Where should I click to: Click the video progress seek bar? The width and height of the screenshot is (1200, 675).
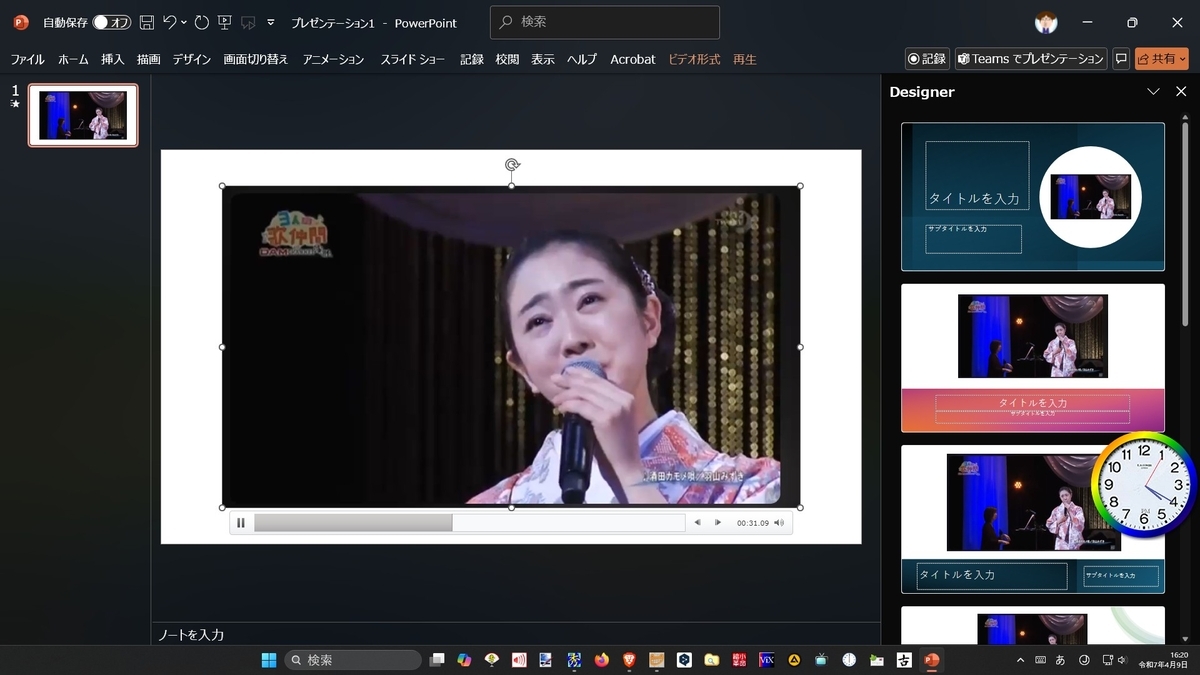[469, 522]
